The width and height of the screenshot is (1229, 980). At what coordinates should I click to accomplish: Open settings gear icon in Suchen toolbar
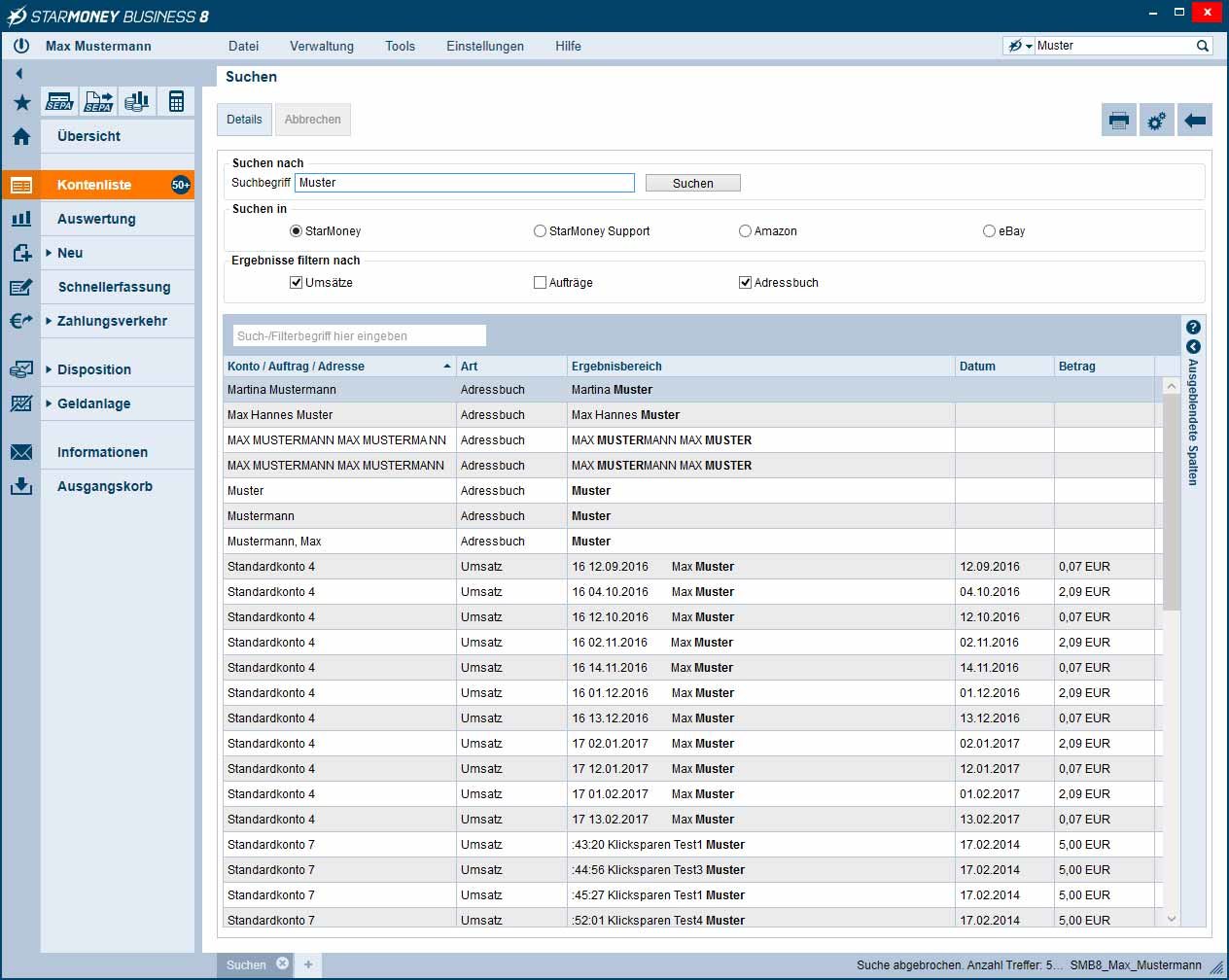(1156, 121)
